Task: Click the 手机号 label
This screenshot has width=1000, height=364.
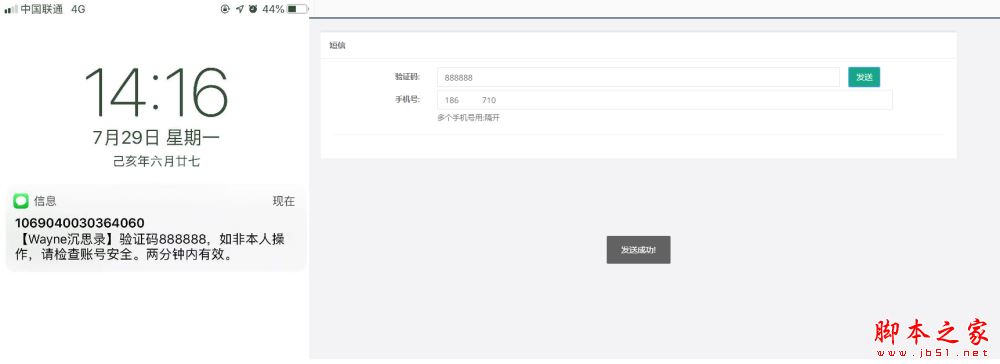Action: pyautogui.click(x=407, y=99)
